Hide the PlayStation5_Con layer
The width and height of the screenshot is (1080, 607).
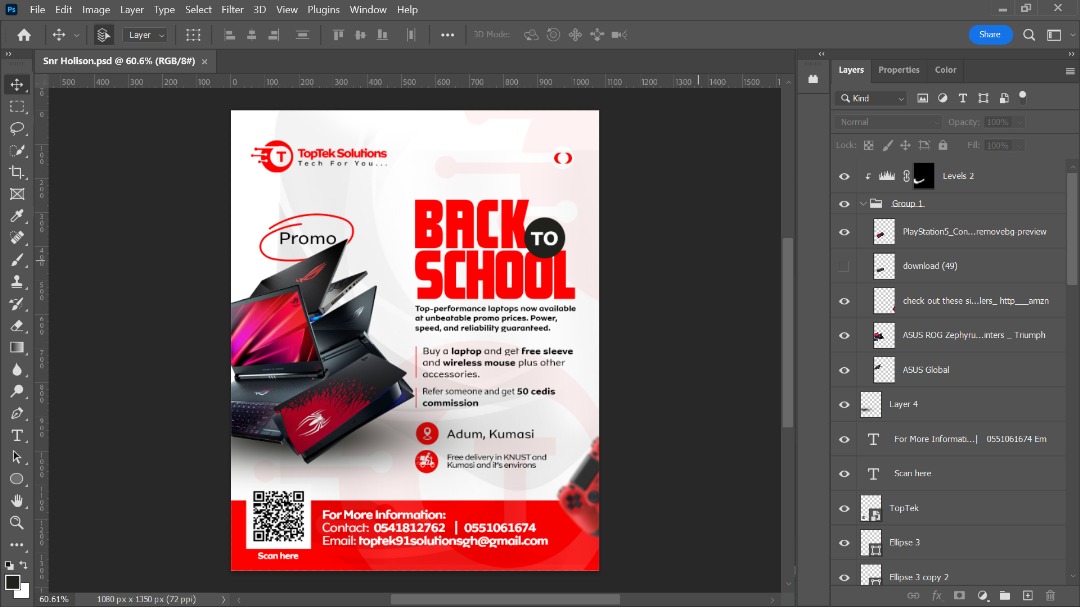pos(844,232)
